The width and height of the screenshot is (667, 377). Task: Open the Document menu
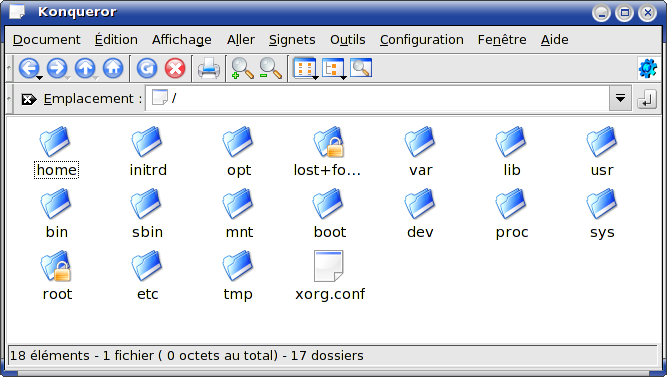pyautogui.click(x=46, y=40)
